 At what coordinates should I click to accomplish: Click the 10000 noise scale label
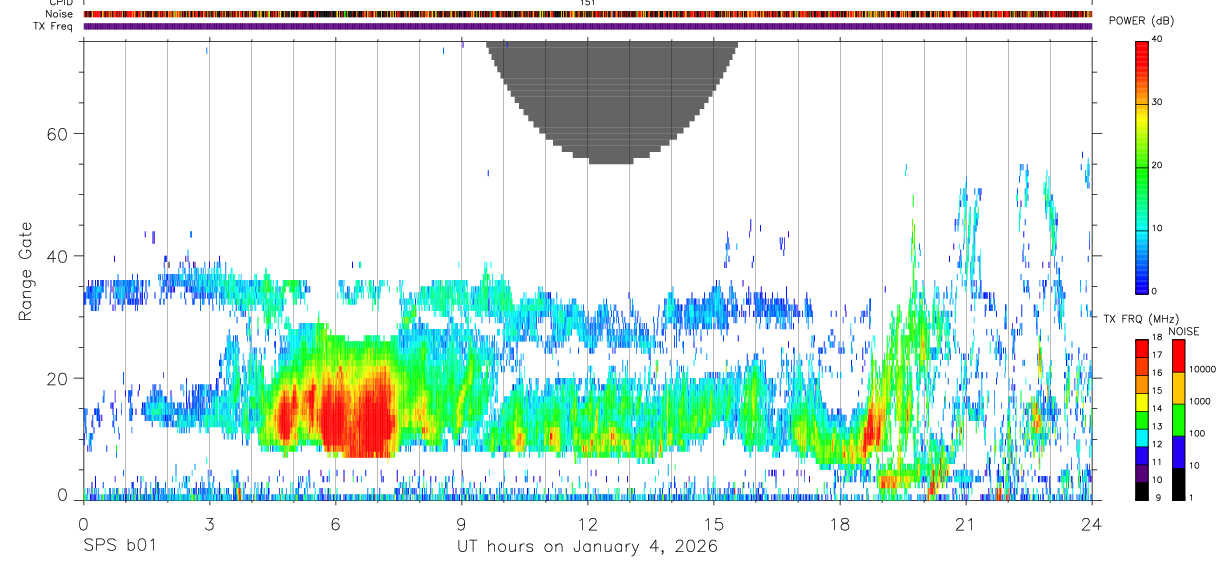1201,369
